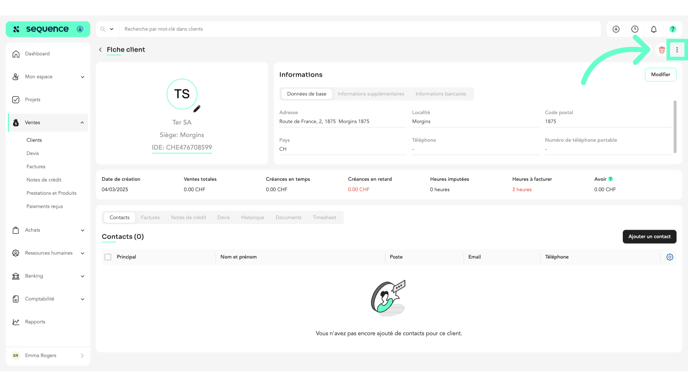Click the Modifier button
Image resolution: width=688 pixels, height=387 pixels.
click(x=660, y=75)
